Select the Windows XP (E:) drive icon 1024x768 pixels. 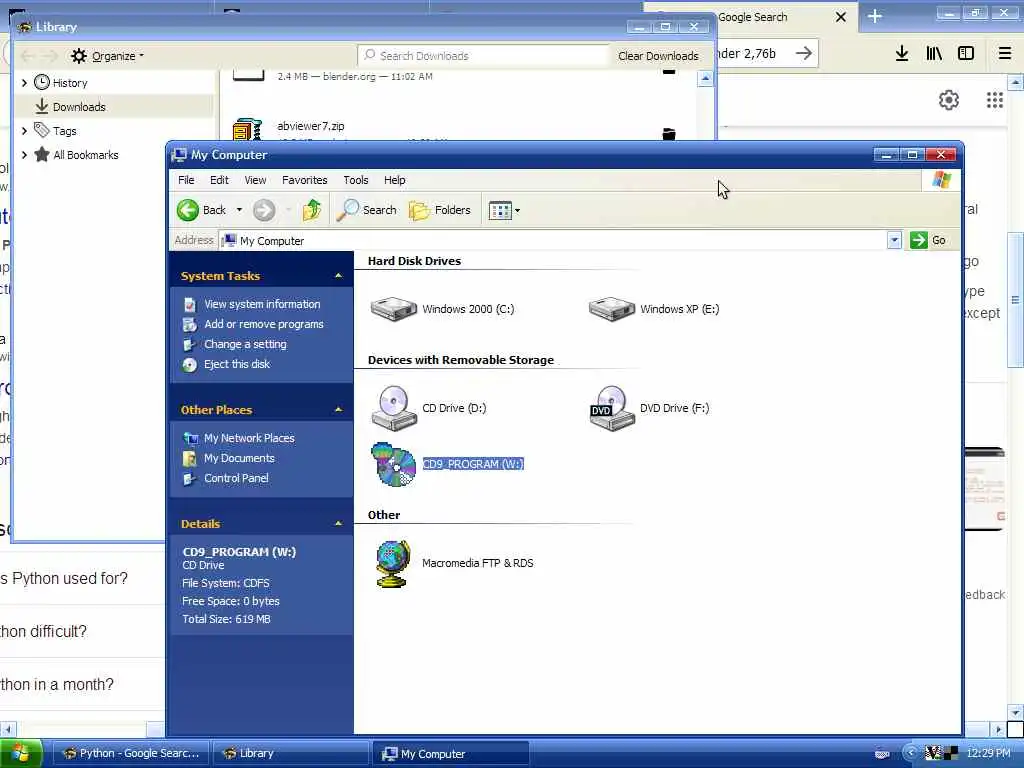pyautogui.click(x=611, y=309)
